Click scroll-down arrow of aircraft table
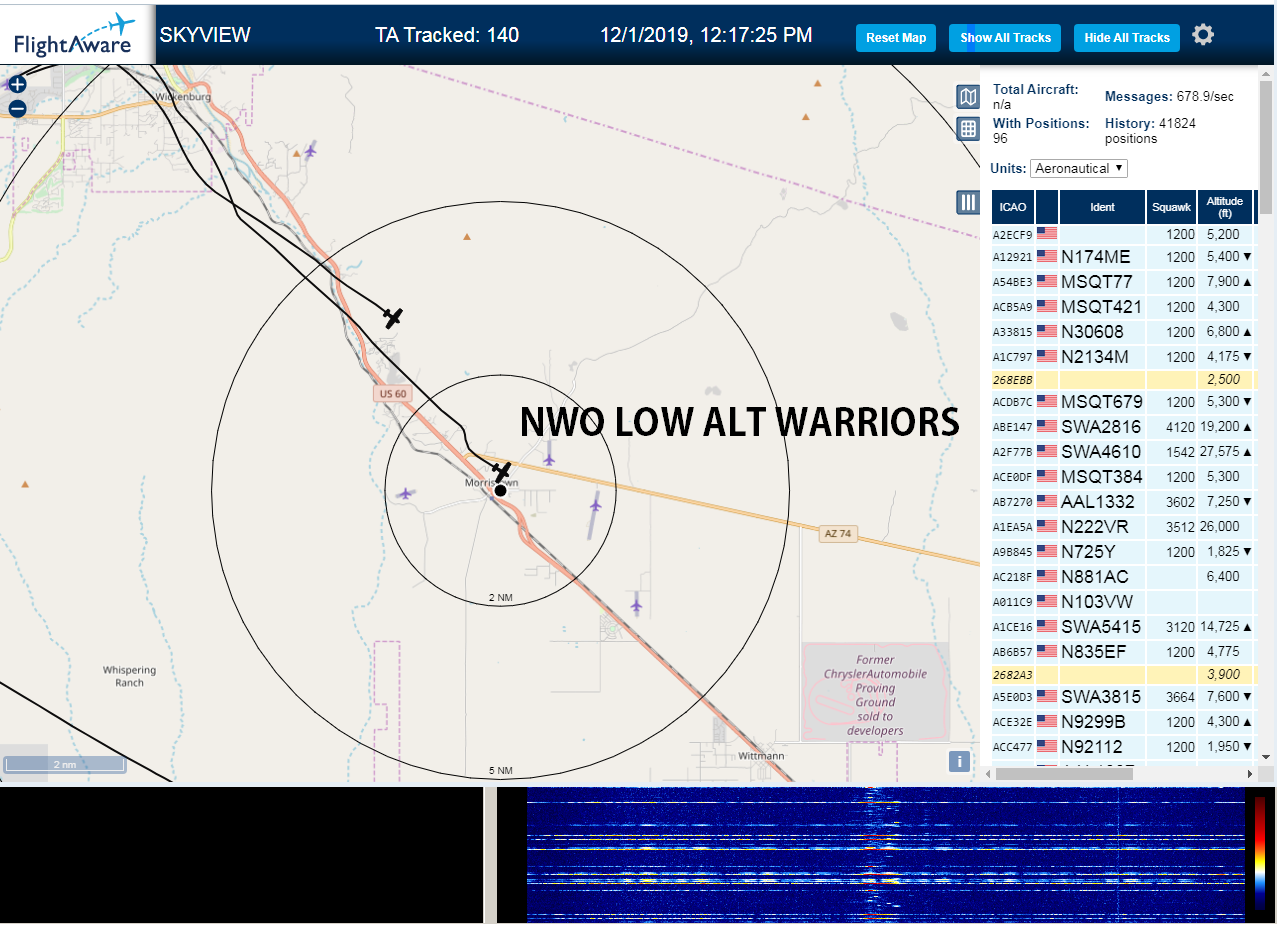 coord(1266,757)
